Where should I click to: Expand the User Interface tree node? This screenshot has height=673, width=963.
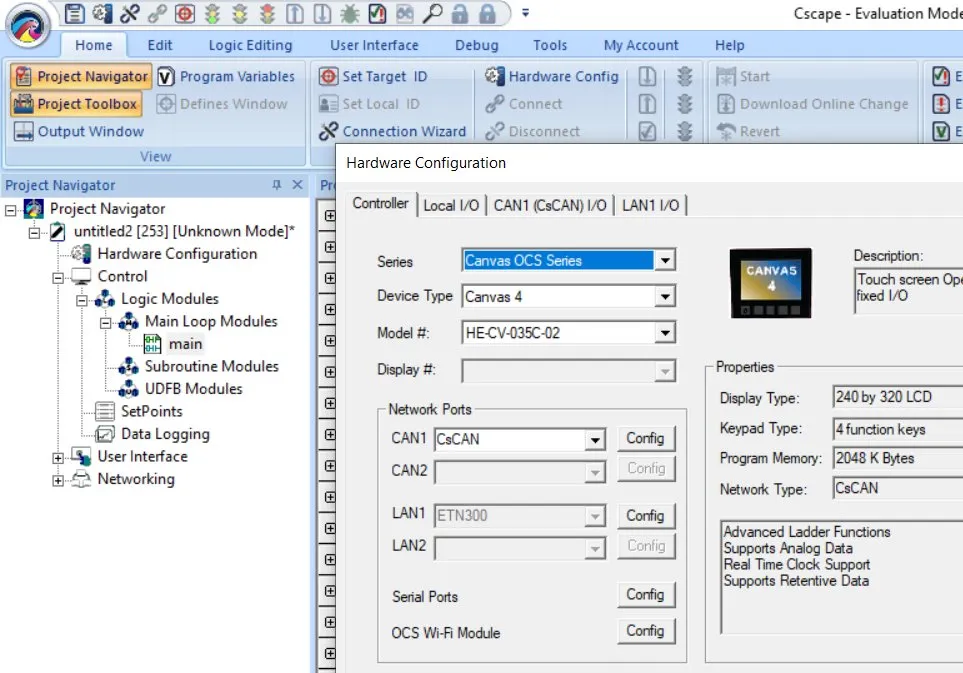coord(58,457)
